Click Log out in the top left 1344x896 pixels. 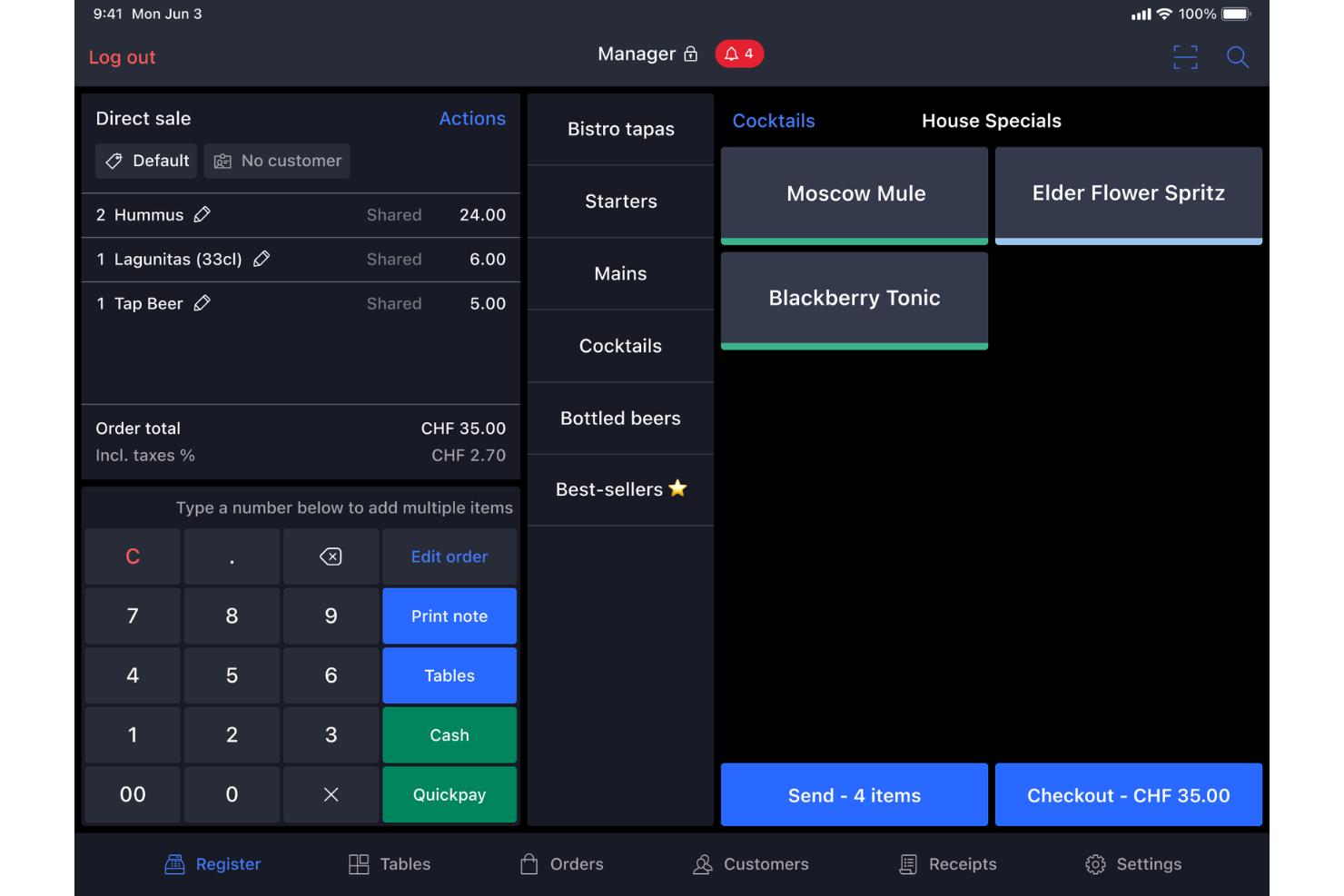[x=122, y=56]
